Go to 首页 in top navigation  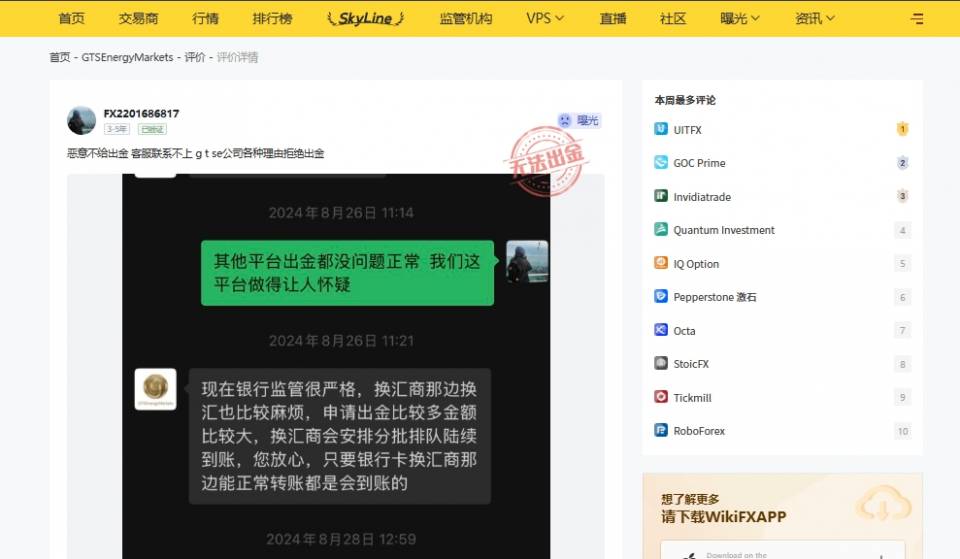(x=72, y=18)
